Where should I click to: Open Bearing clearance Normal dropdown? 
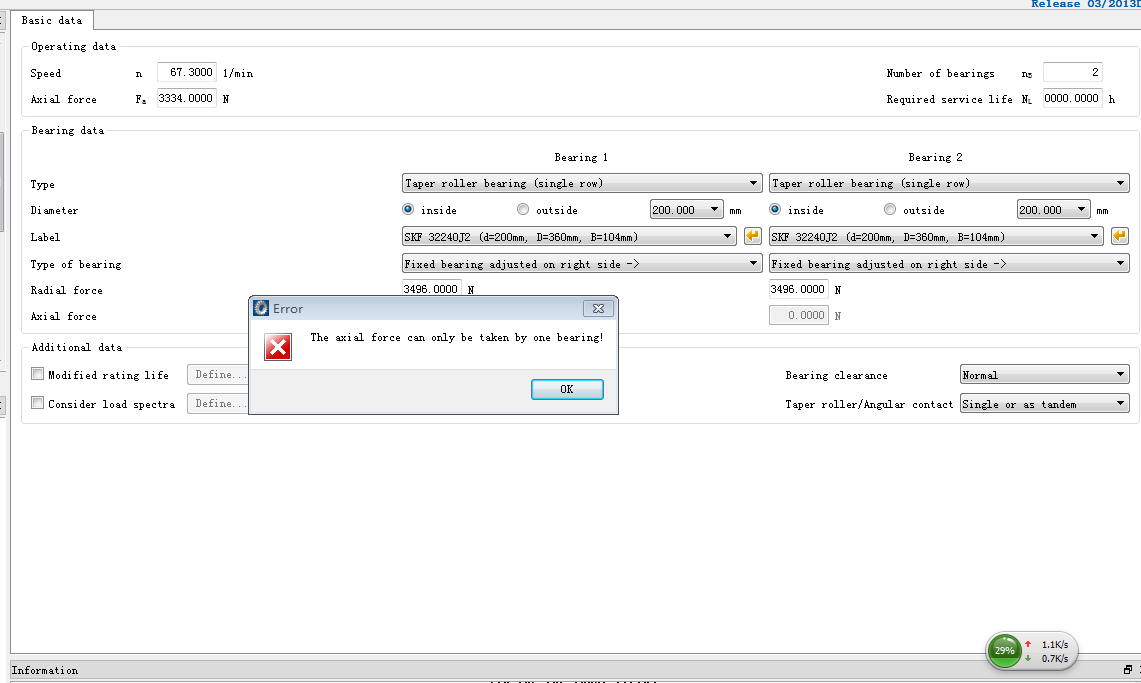pos(1044,375)
